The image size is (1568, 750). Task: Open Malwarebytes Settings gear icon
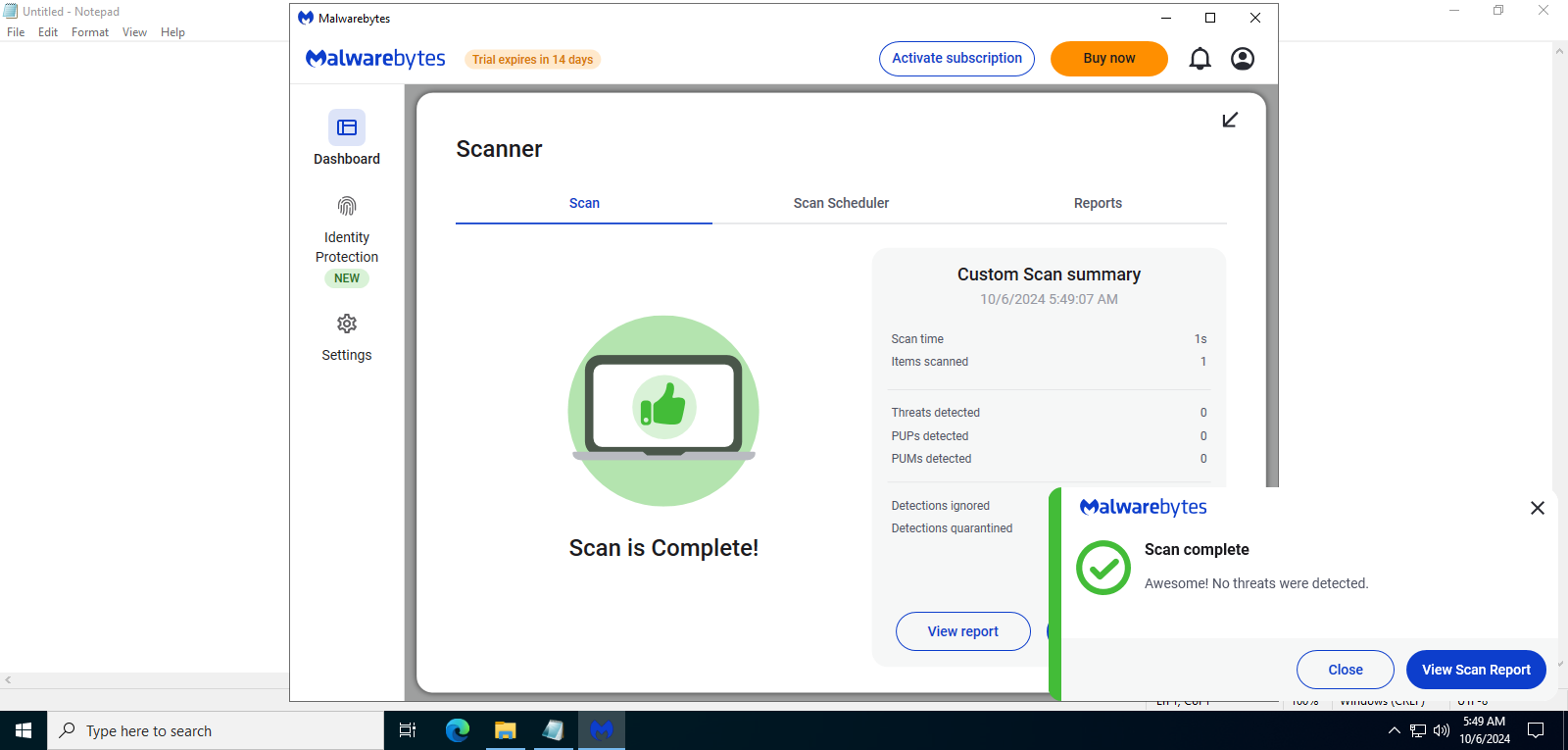pos(346,325)
